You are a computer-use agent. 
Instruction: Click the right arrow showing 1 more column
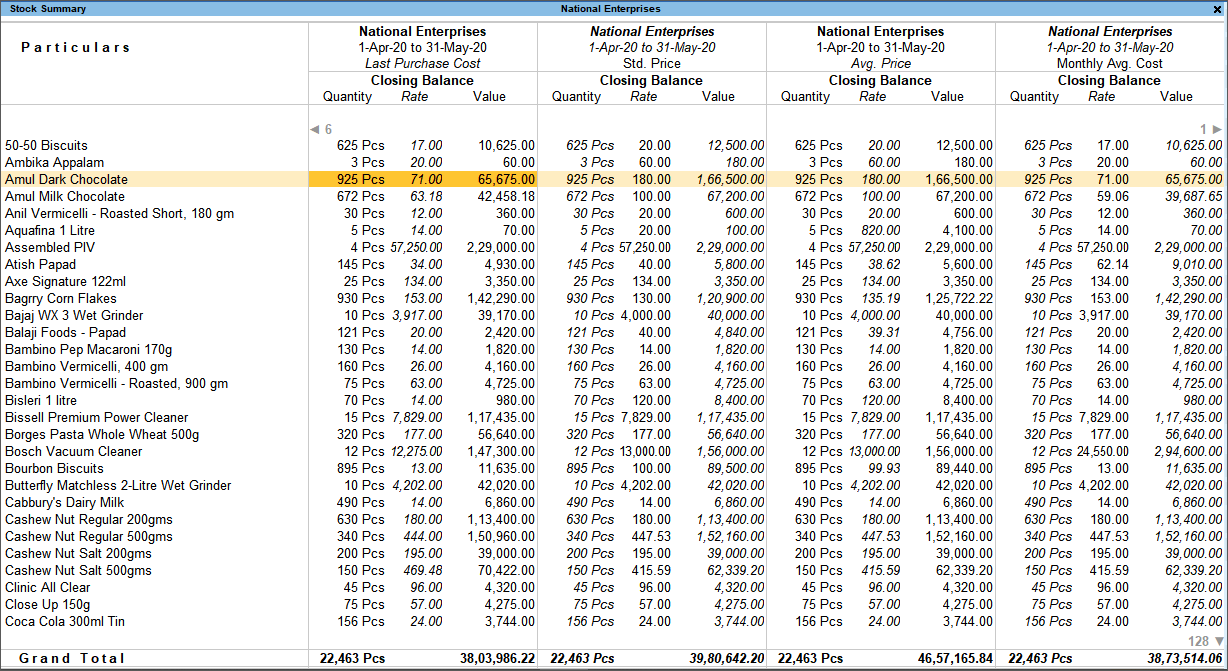[x=1211, y=129]
